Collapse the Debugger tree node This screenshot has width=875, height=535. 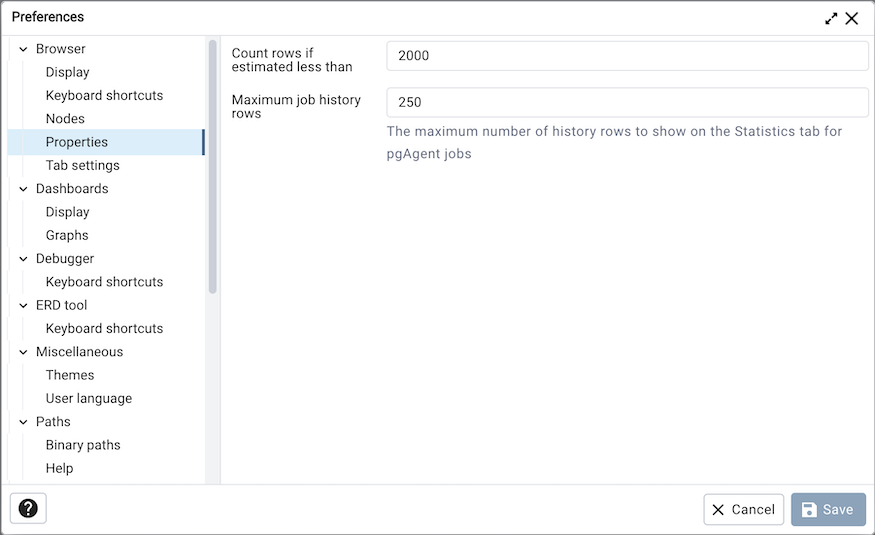23,259
